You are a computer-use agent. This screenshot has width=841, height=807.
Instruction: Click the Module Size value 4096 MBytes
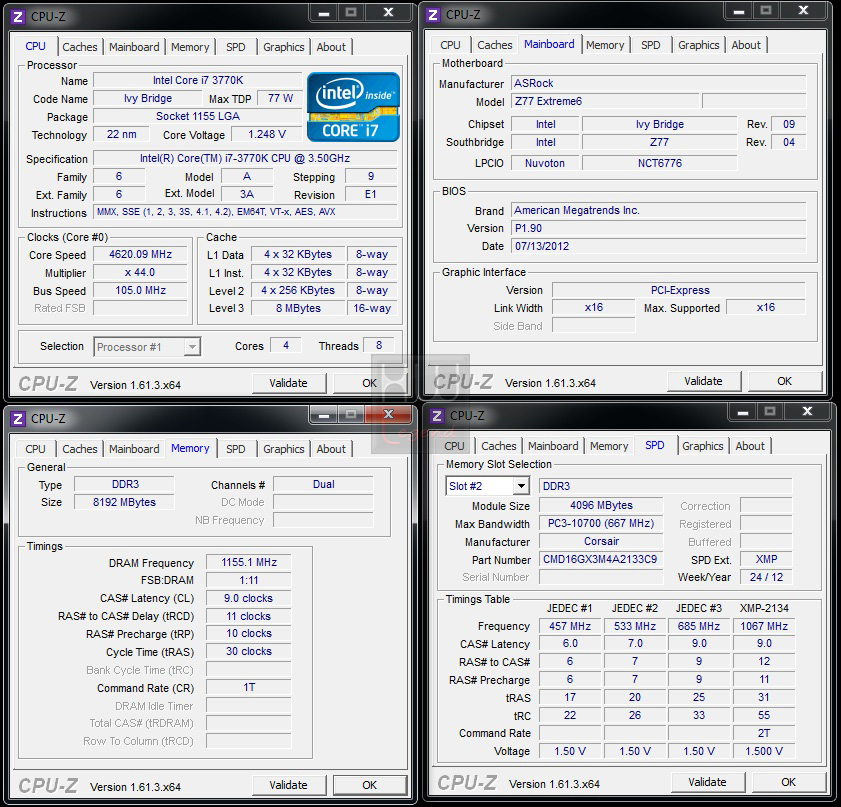pyautogui.click(x=601, y=506)
